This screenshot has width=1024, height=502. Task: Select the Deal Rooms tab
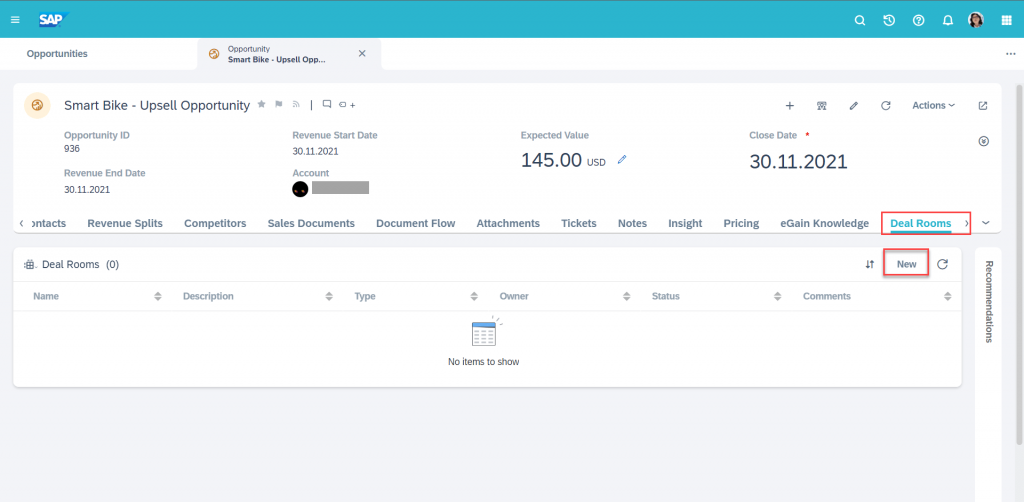tap(920, 223)
